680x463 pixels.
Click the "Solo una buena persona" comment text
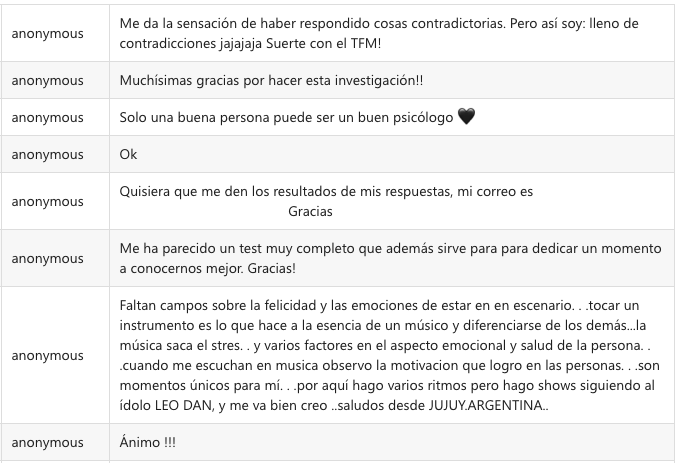click(286, 117)
